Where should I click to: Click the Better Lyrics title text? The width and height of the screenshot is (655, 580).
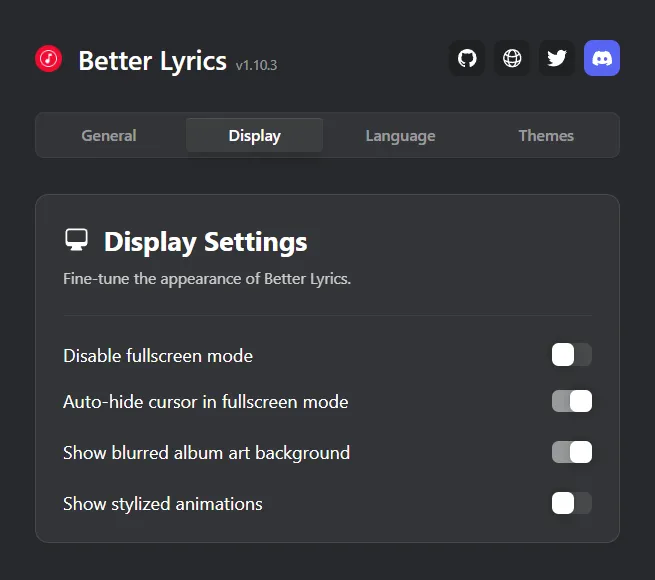(x=152, y=61)
